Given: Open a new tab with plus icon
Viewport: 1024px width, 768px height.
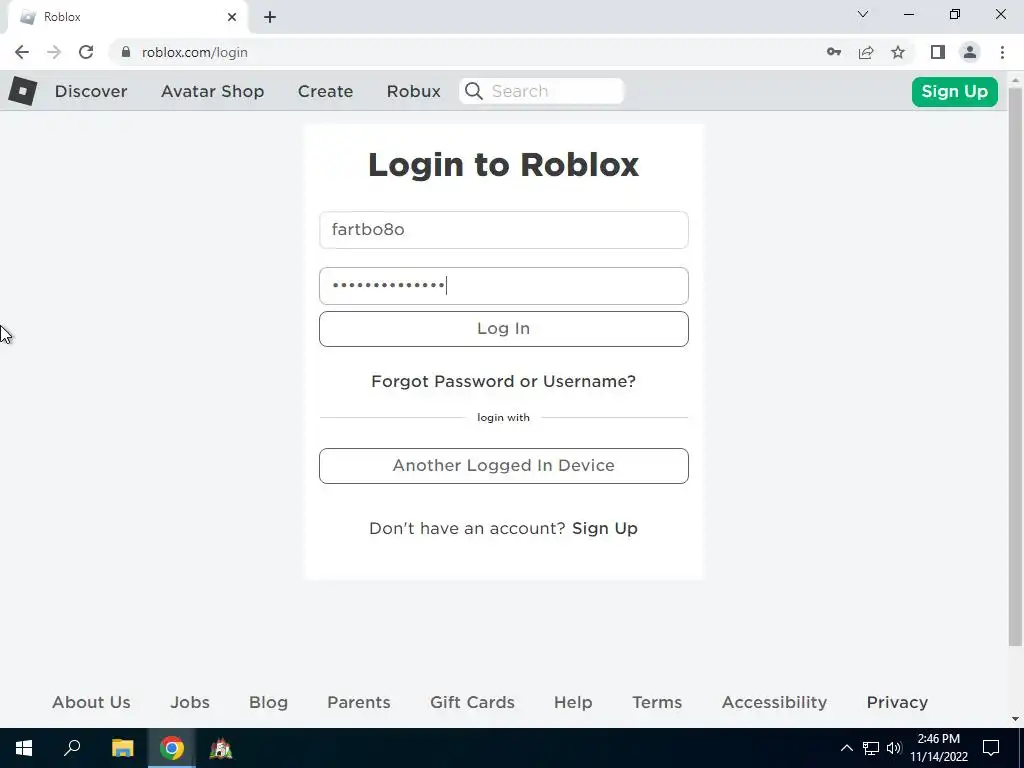Looking at the screenshot, I should click(x=270, y=17).
